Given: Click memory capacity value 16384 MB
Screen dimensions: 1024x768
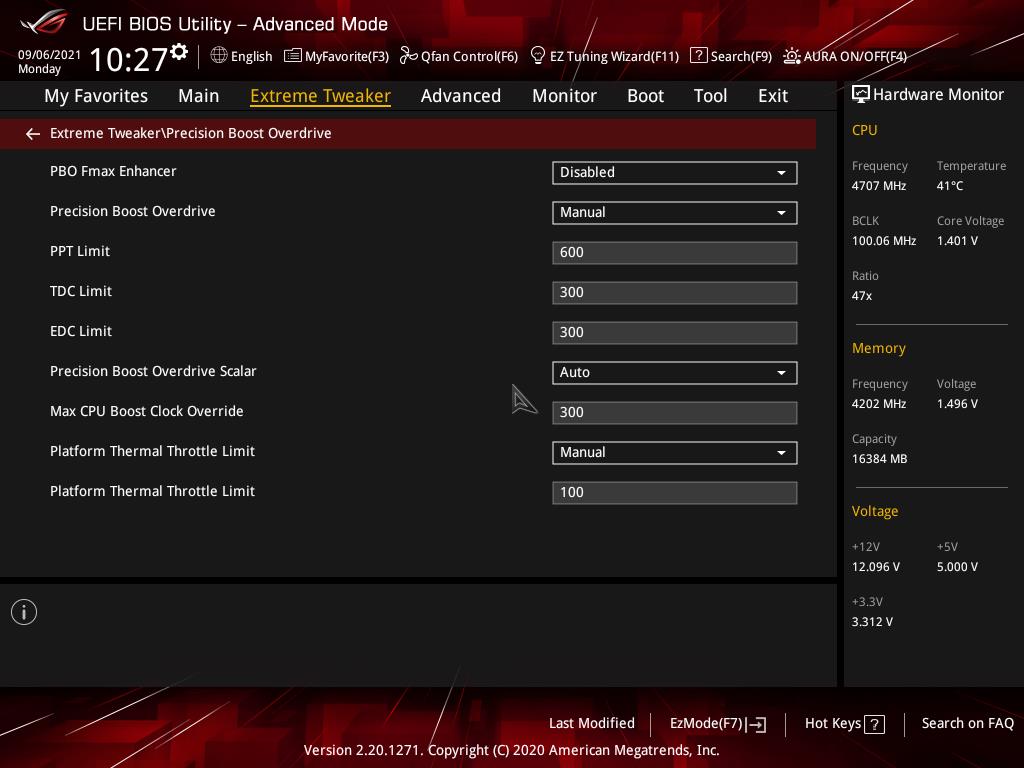Looking at the screenshot, I should coord(879,459).
